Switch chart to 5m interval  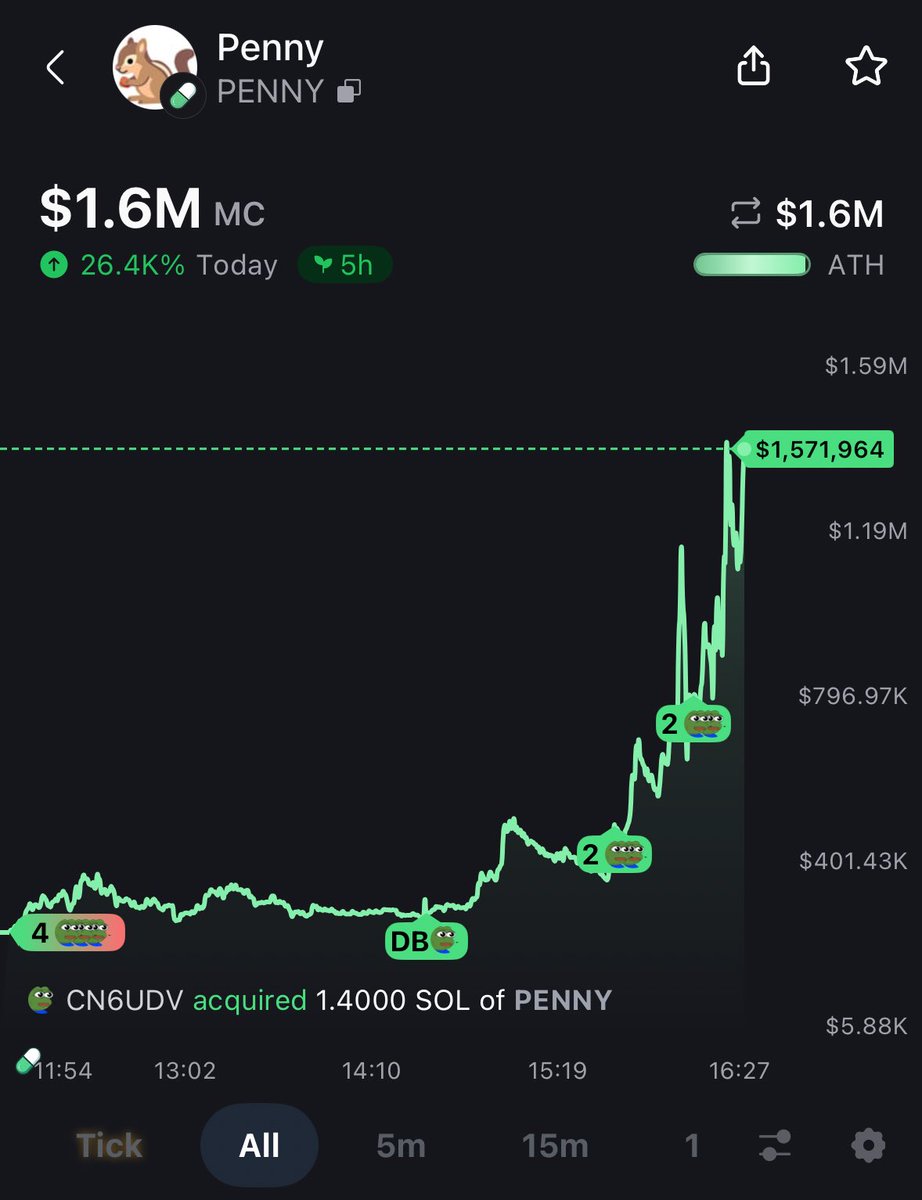pos(401,1144)
